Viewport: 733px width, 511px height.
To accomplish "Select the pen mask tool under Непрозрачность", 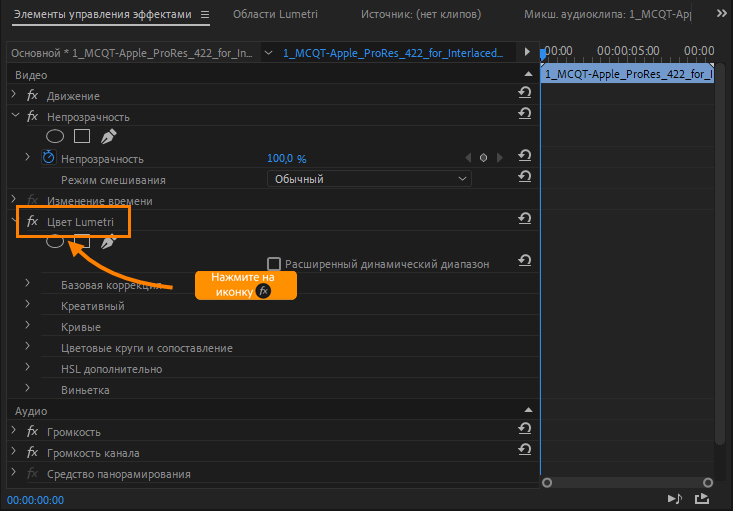I will click(x=108, y=136).
